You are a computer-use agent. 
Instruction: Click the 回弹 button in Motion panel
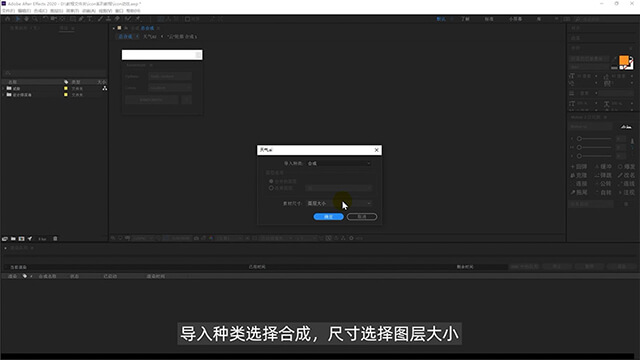(x=579, y=167)
